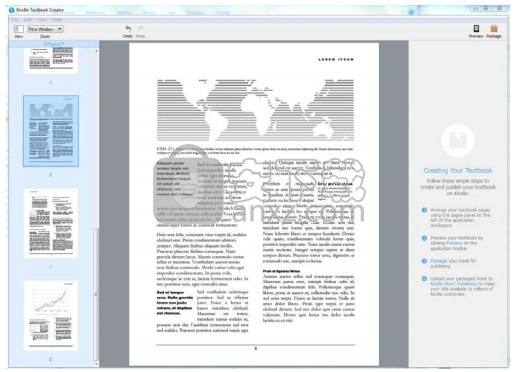Click the Package toolbar icon
Image resolution: width=522 pixels, height=372 pixels.
point(494,29)
